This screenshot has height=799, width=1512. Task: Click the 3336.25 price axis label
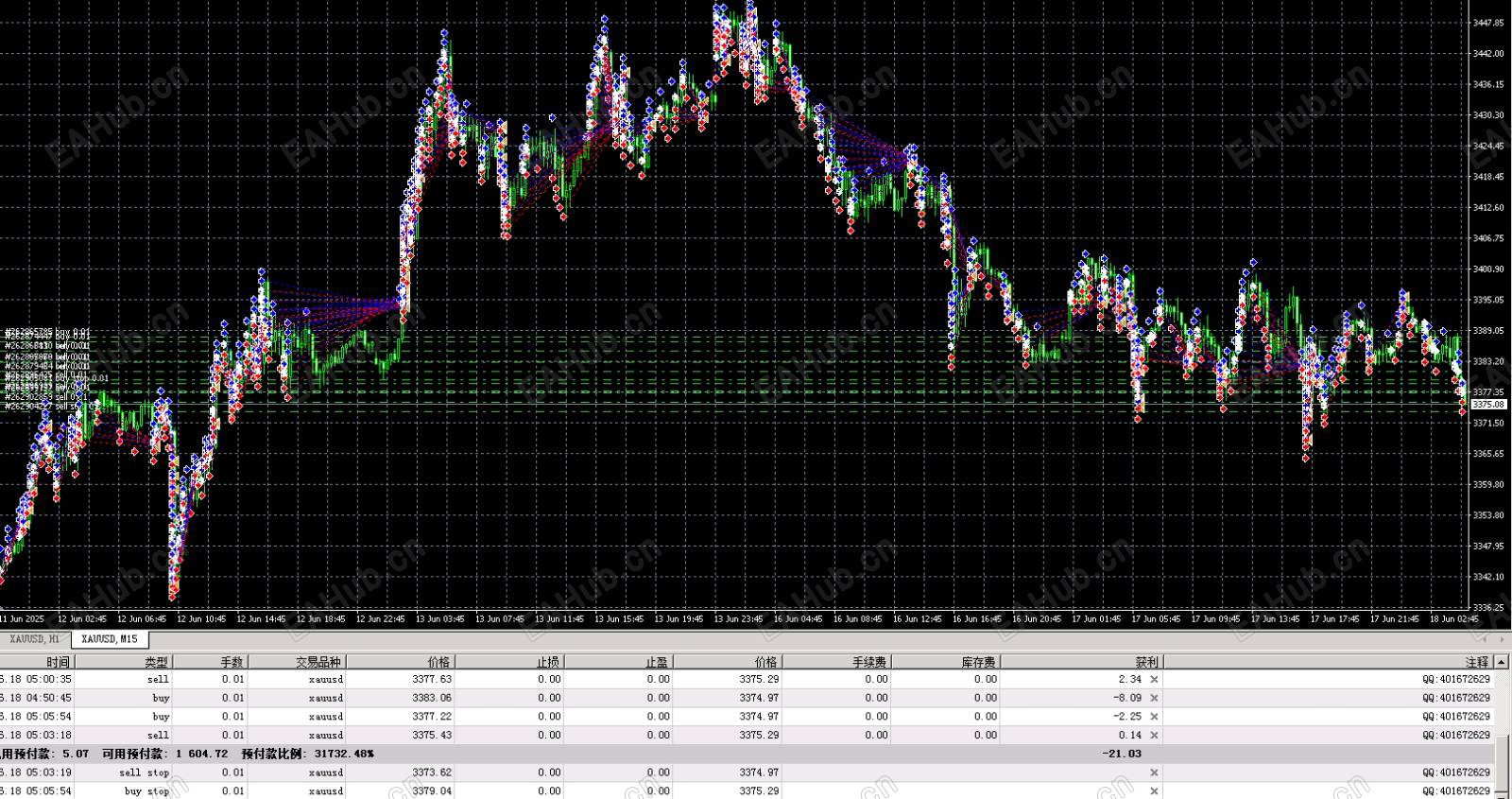coord(1488,607)
